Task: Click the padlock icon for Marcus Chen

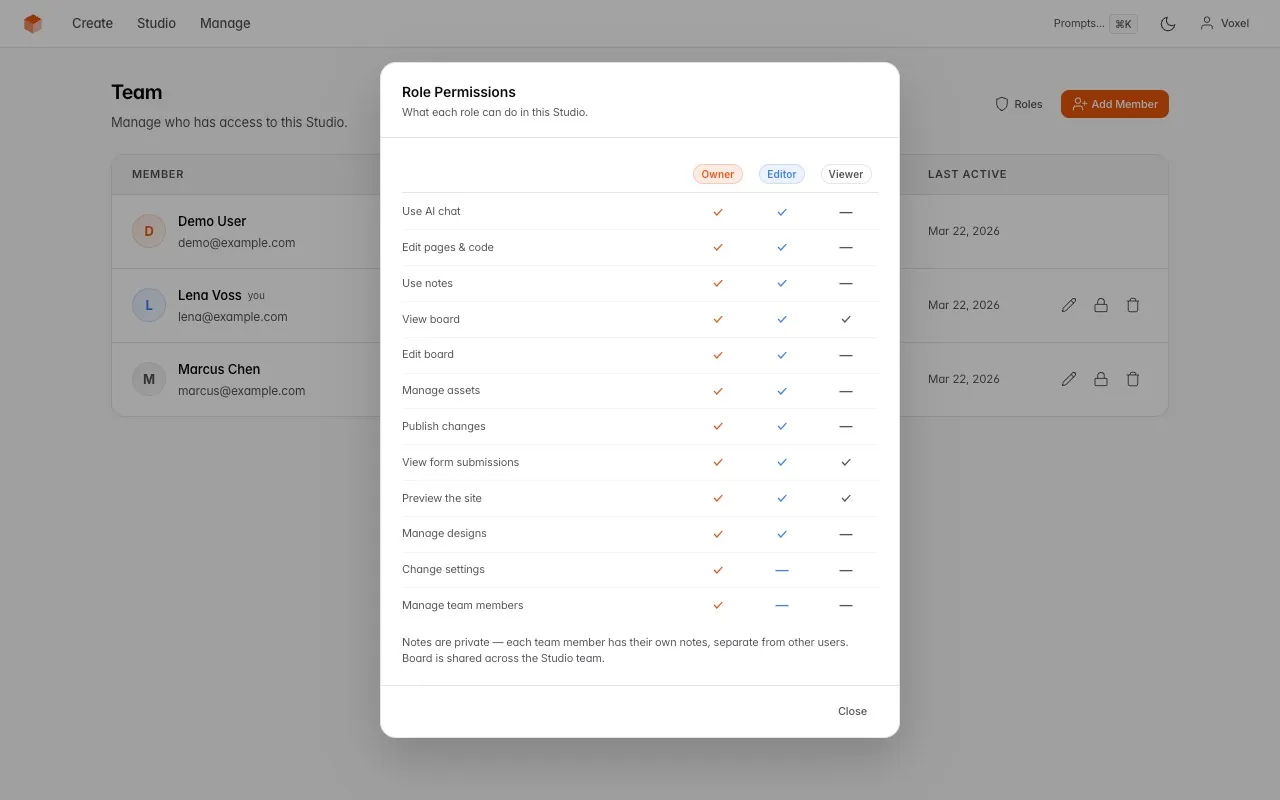Action: 1101,379
